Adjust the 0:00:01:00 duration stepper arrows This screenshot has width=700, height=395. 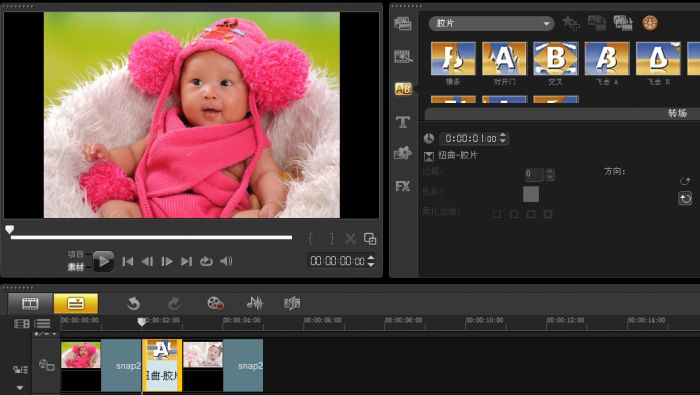[x=503, y=138]
